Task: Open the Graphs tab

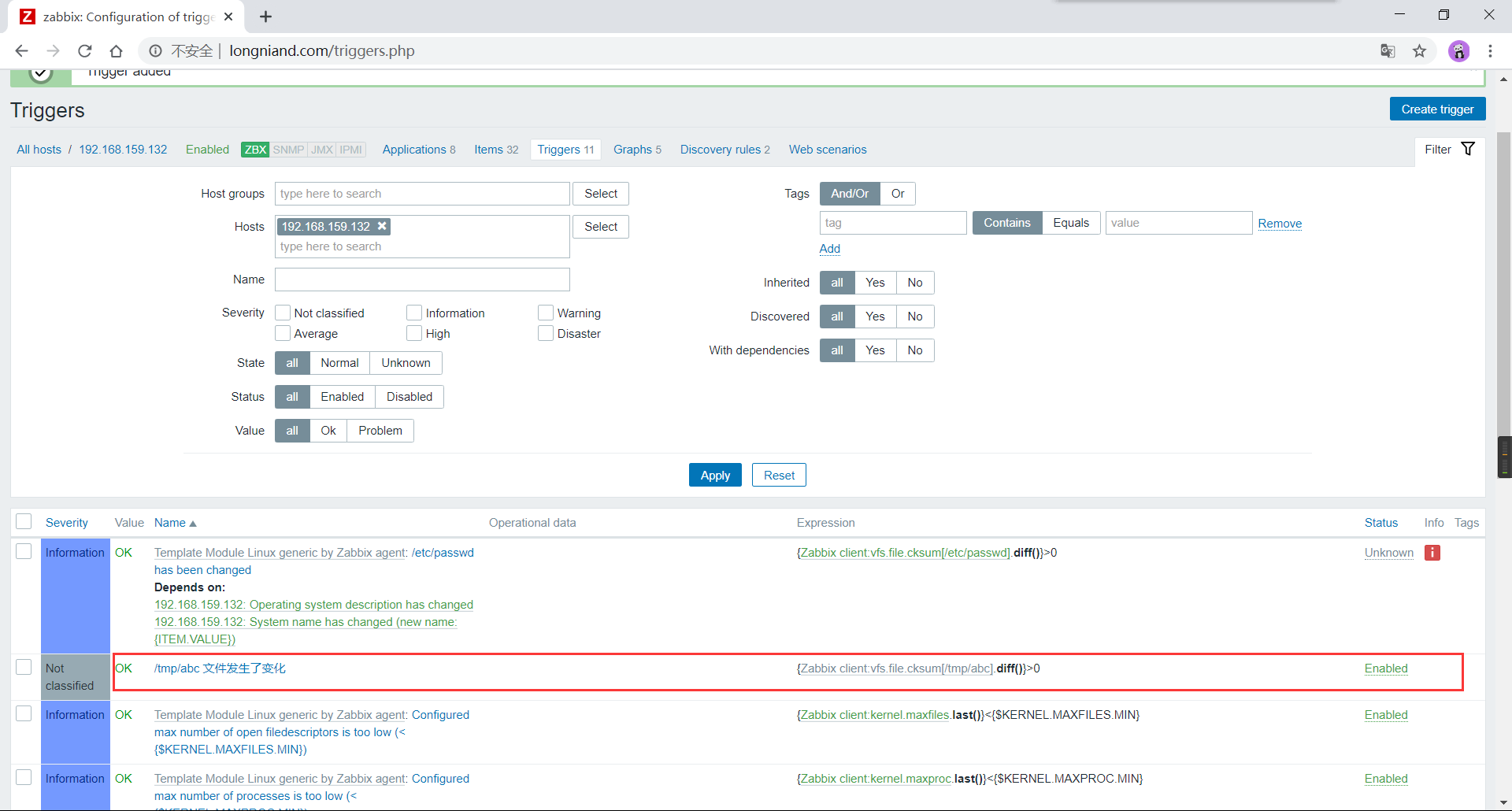Action: point(637,150)
